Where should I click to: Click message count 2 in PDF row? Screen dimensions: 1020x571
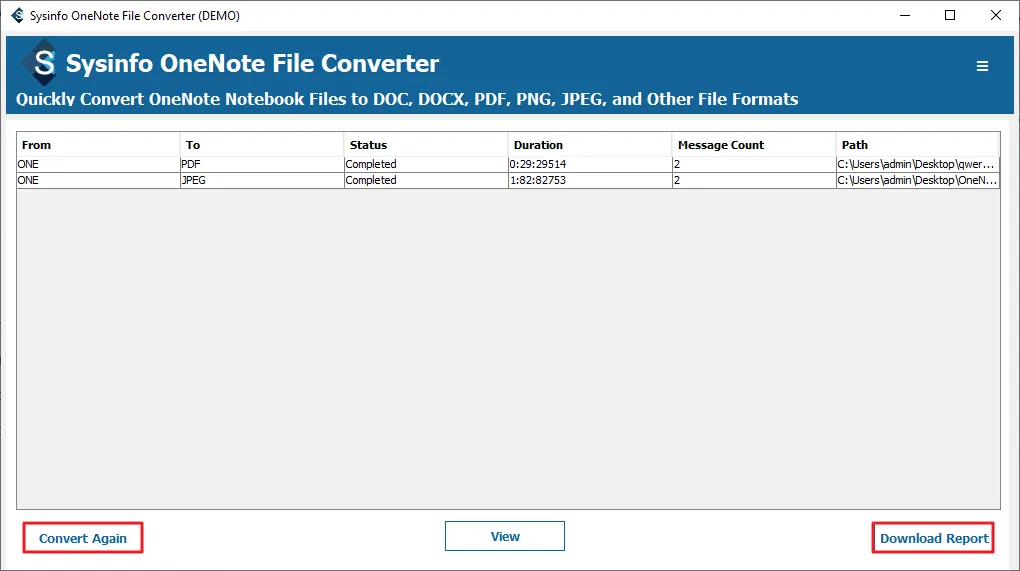coord(753,164)
